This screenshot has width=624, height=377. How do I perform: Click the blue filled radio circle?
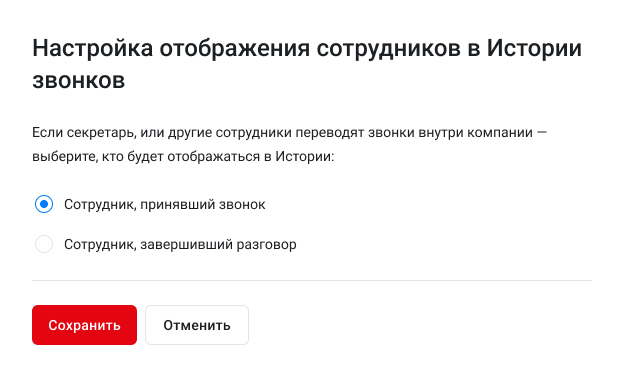click(44, 204)
